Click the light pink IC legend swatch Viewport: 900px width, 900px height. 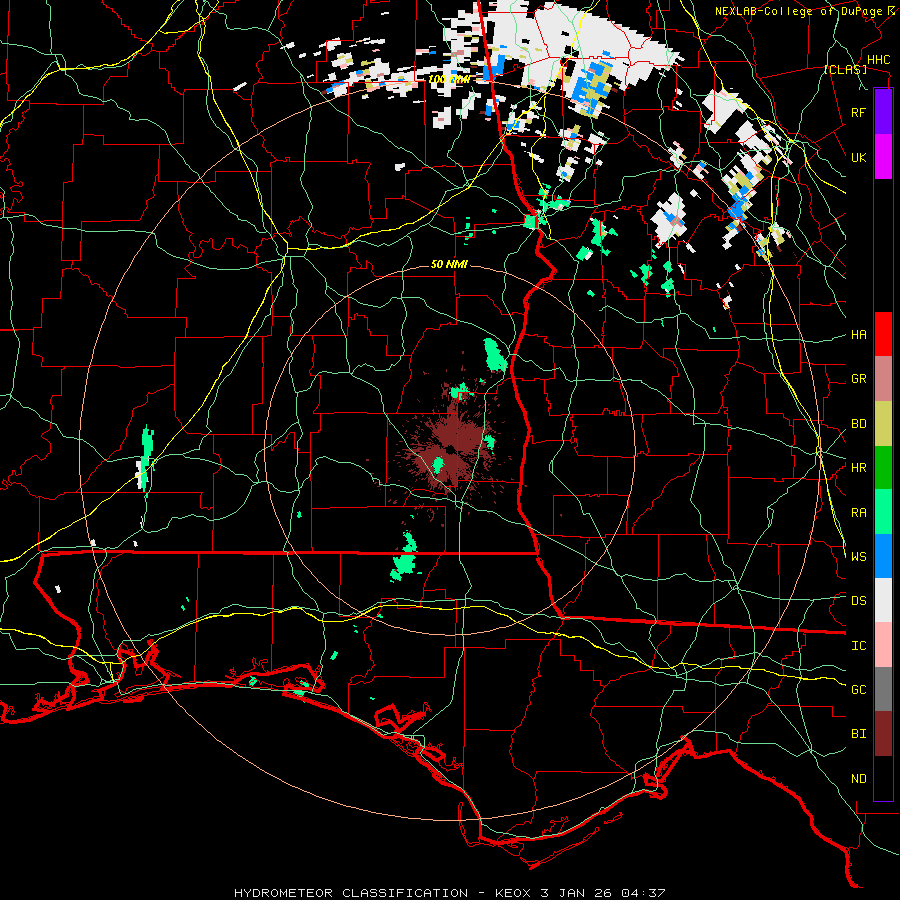883,645
